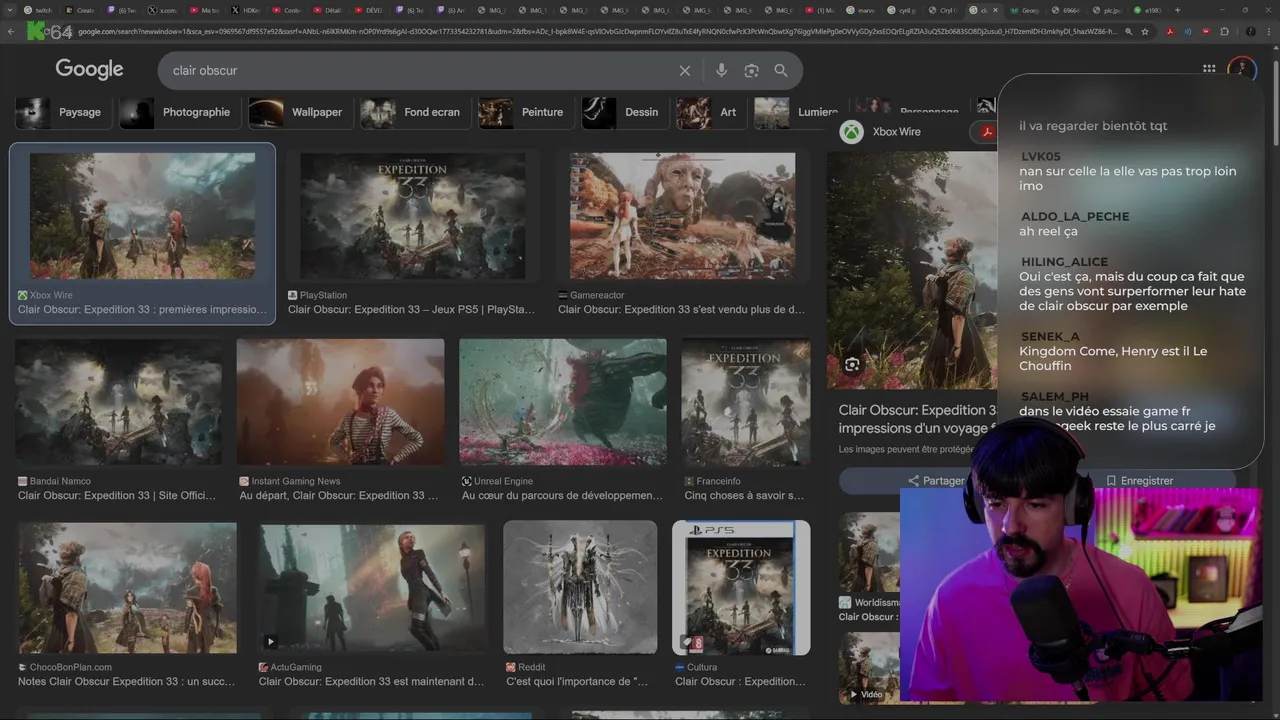The image size is (1280, 720).
Task: Open Google Lens image search in search bar
Action: point(751,71)
